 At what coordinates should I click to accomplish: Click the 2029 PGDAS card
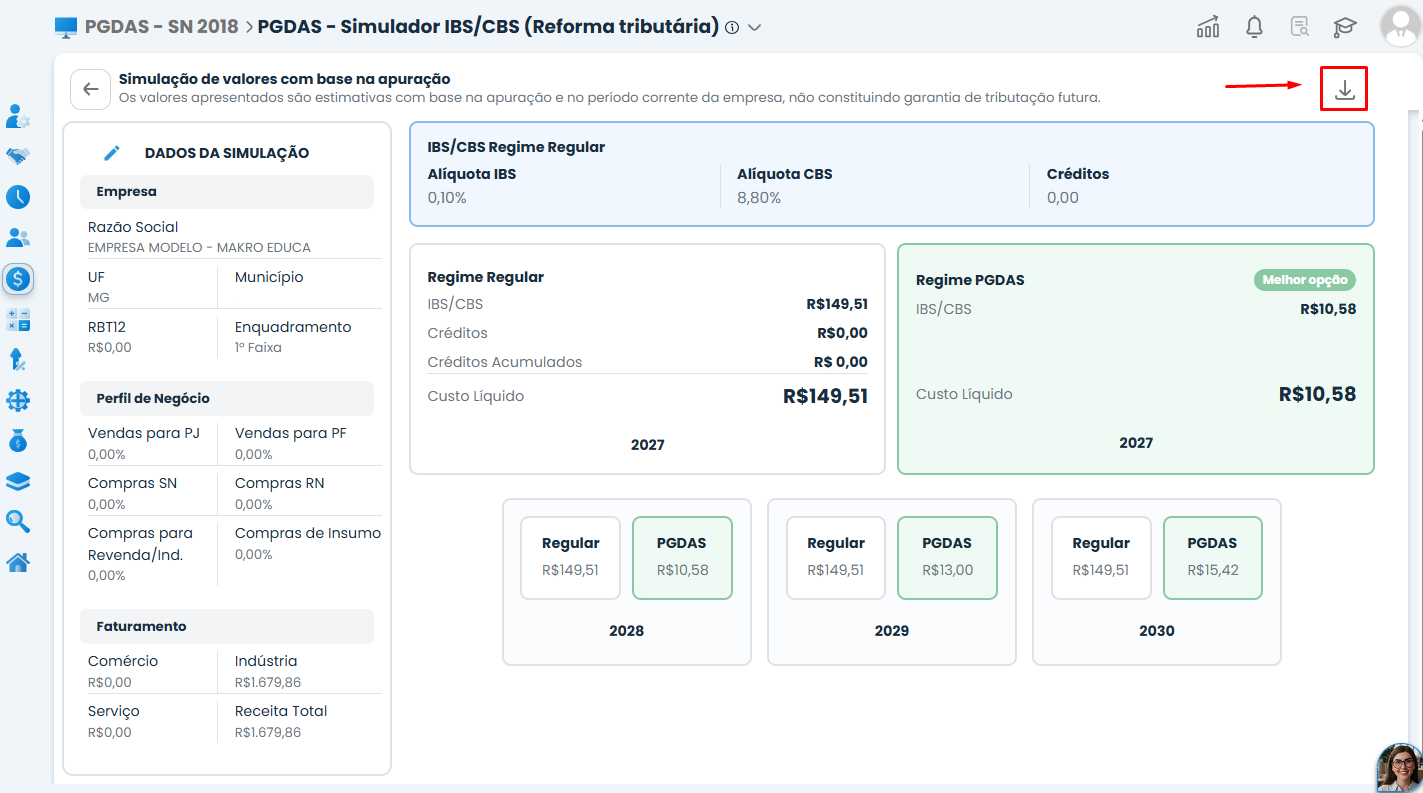pos(947,558)
